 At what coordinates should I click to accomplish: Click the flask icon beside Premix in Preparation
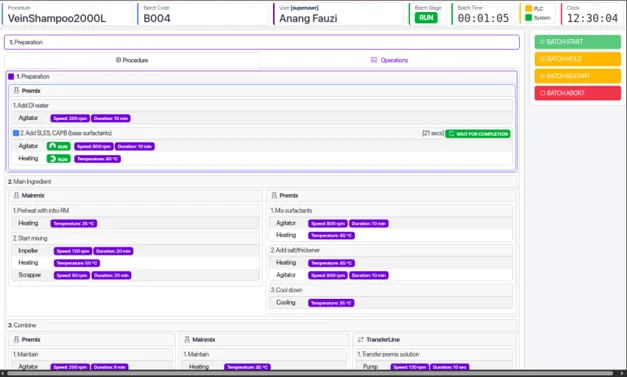[16, 91]
